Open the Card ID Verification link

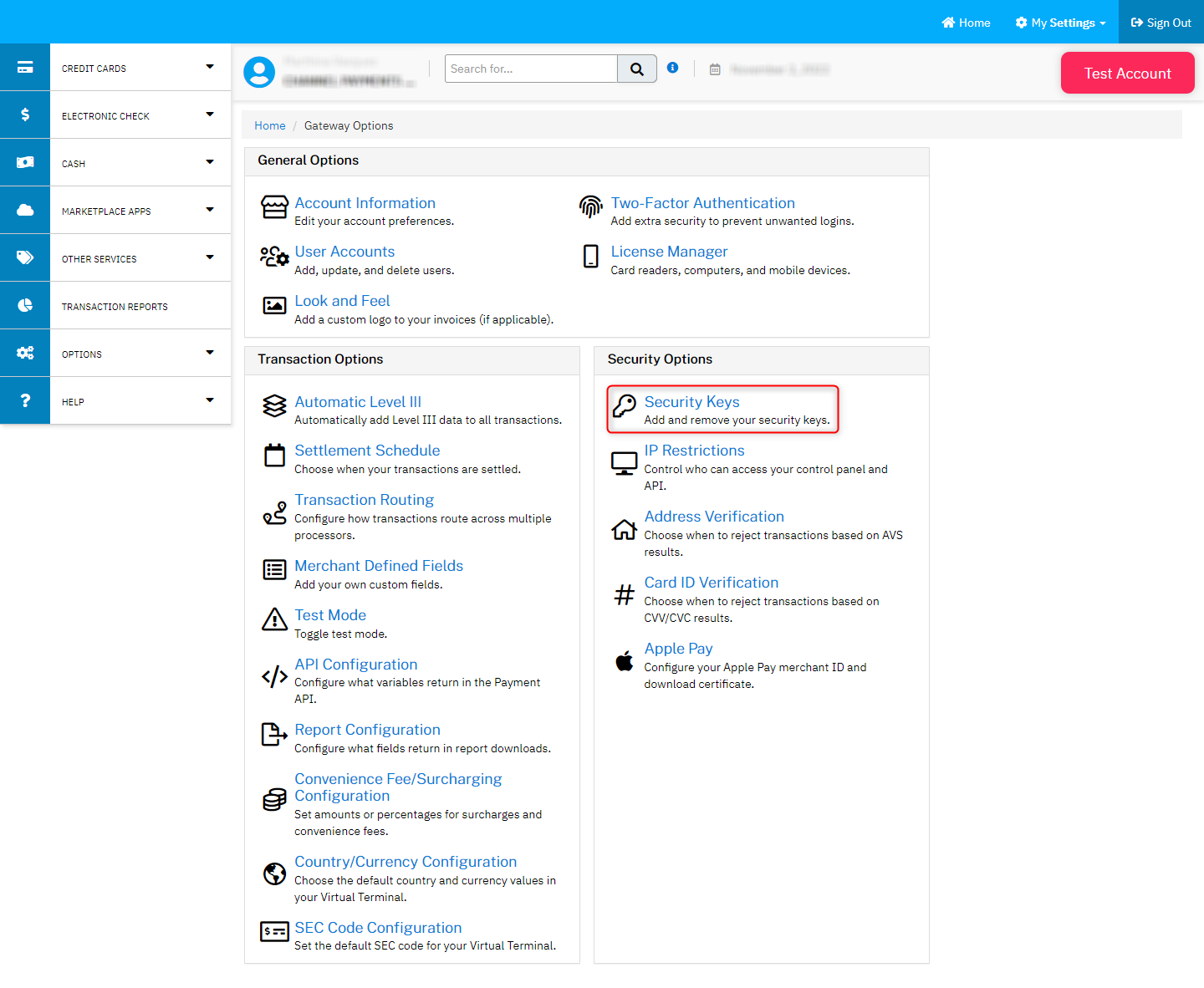tap(711, 583)
